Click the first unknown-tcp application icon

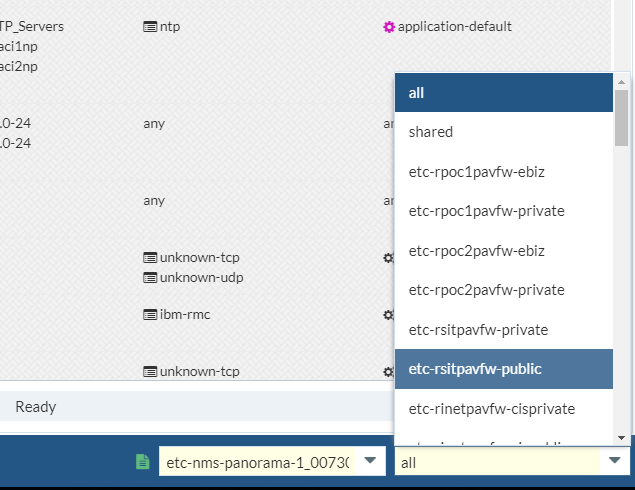click(150, 258)
